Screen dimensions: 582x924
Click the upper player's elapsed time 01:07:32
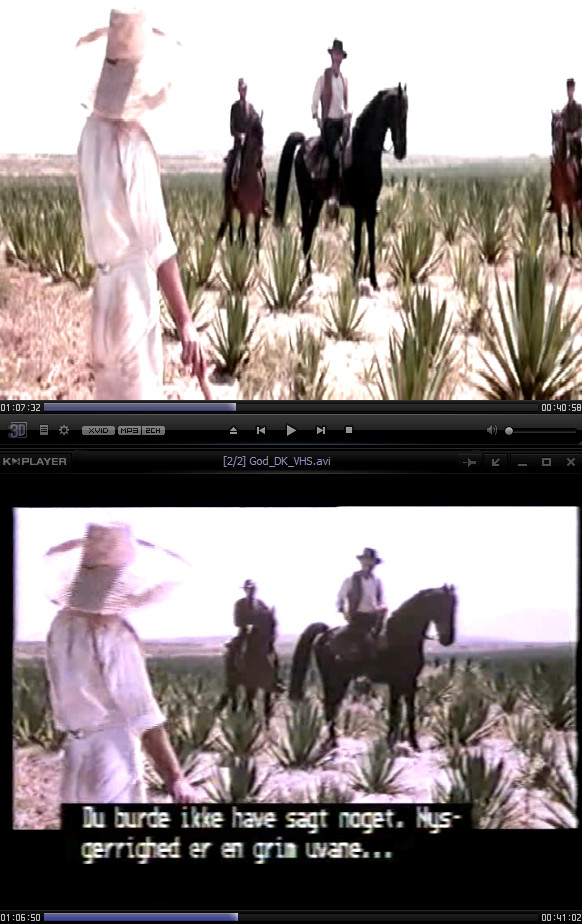pyautogui.click(x=21, y=407)
